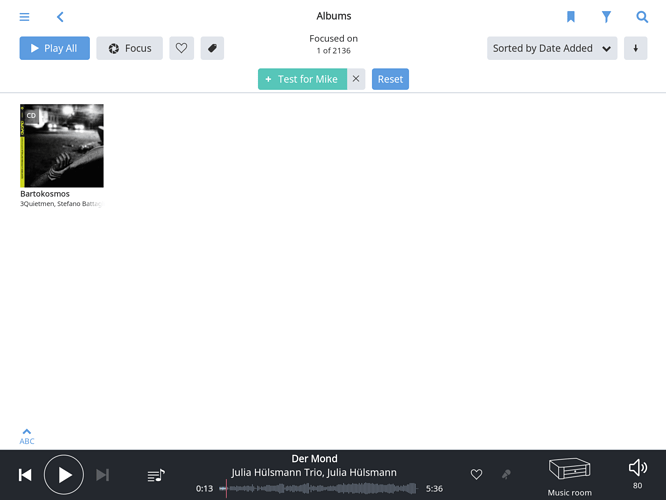The width and height of the screenshot is (666, 500).
Task: Open the Bartokosmos album cover
Action: point(62,146)
